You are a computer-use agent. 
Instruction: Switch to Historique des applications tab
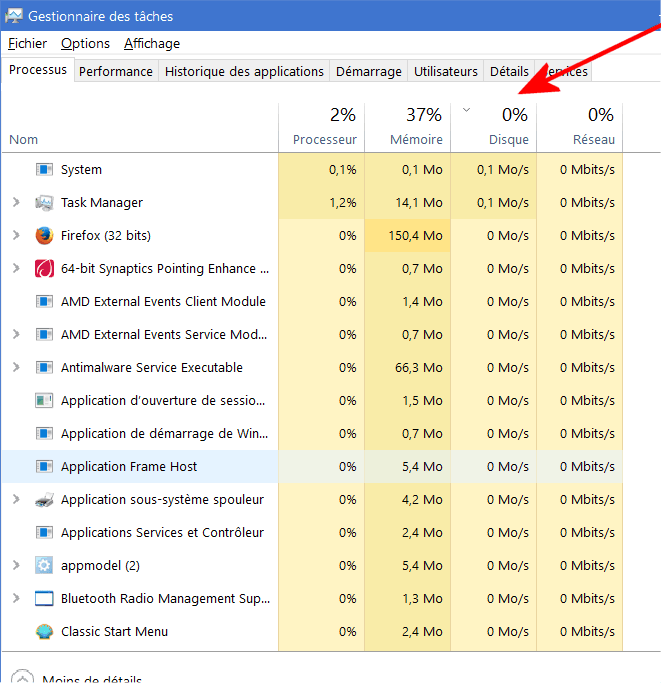[244, 71]
